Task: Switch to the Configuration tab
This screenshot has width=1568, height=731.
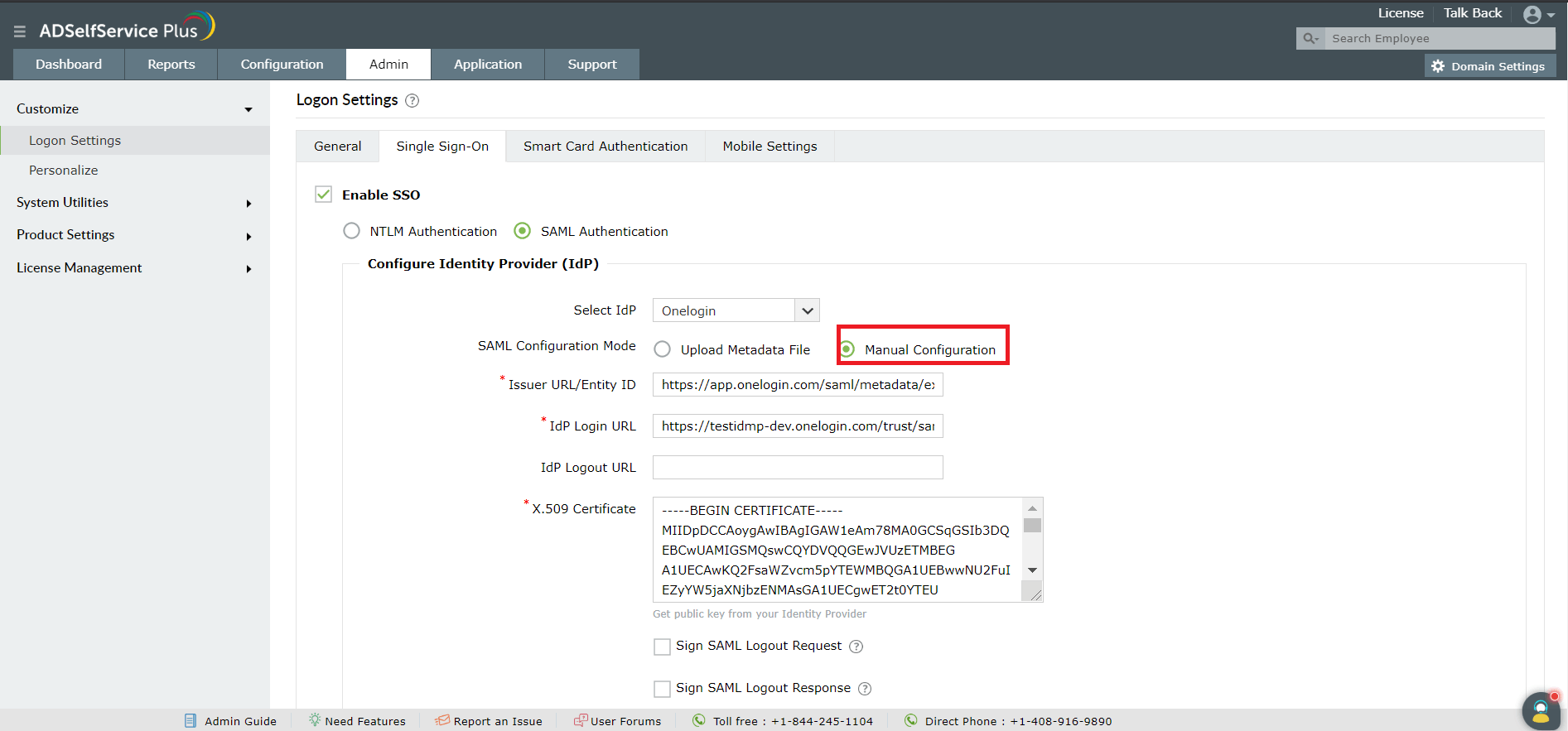Action: (282, 65)
